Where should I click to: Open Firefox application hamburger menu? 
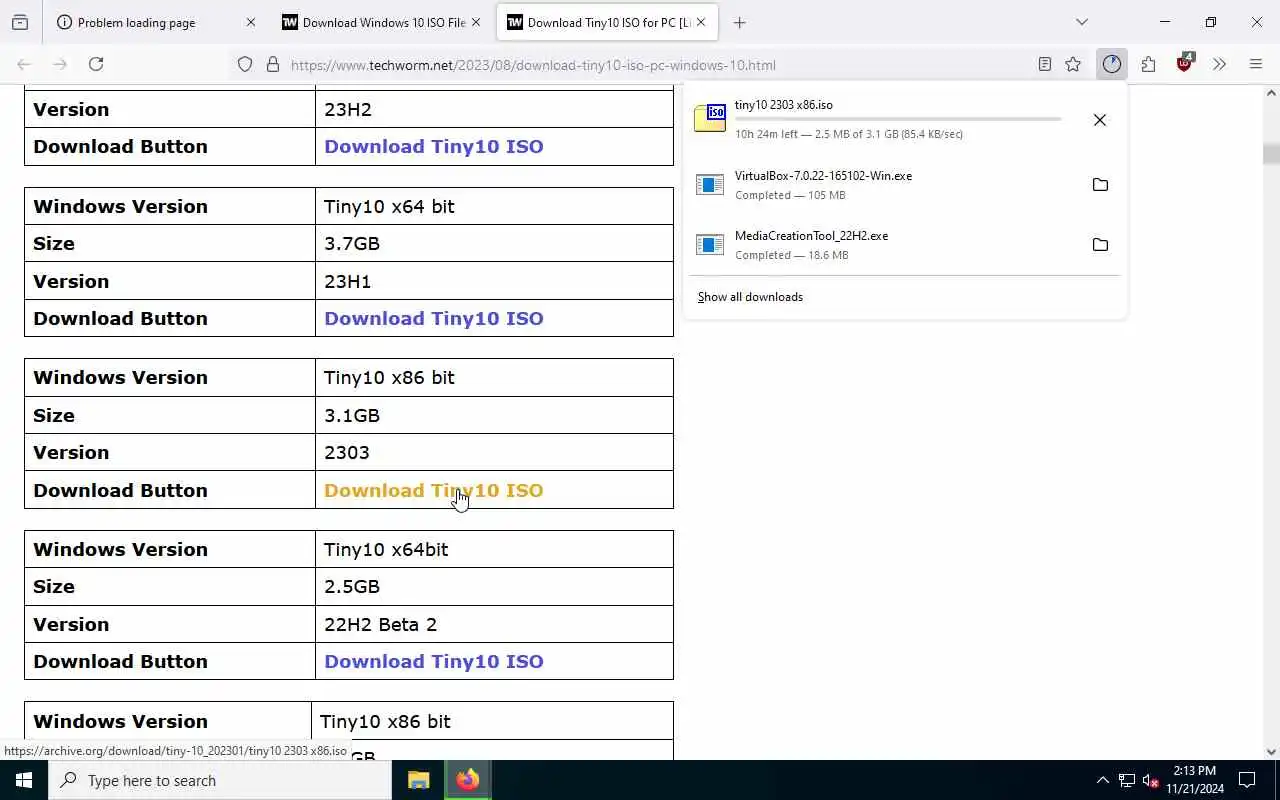1256,64
